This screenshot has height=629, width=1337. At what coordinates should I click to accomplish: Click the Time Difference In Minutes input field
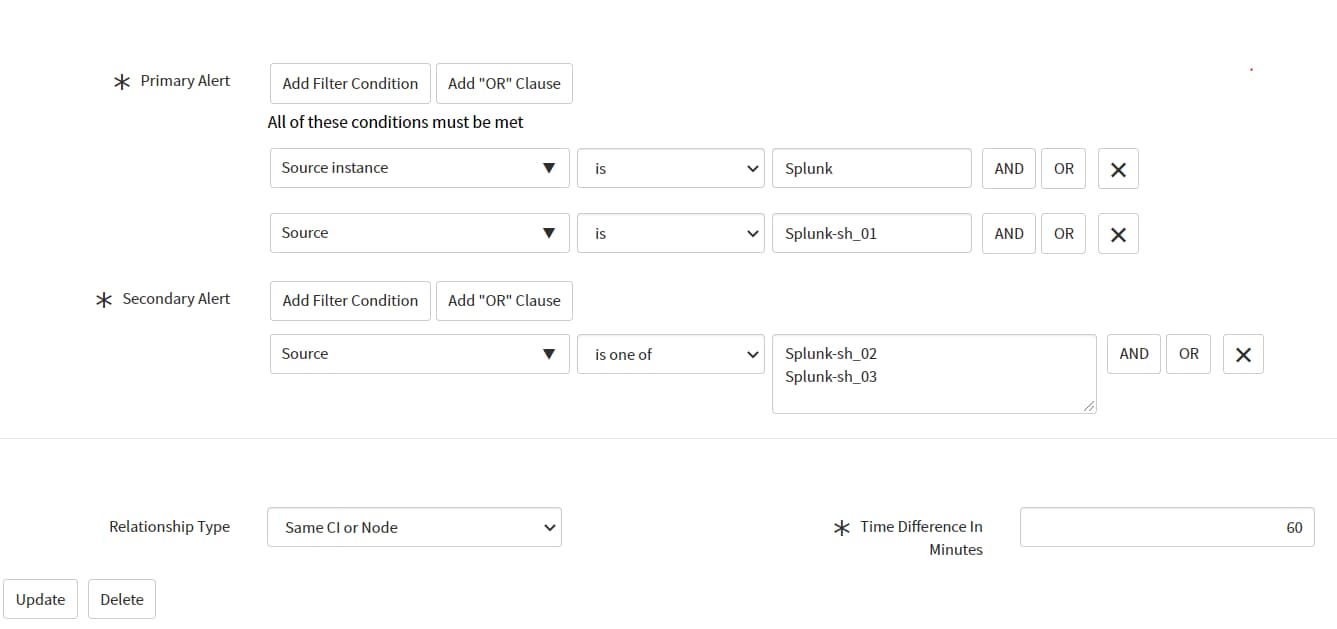click(1167, 527)
